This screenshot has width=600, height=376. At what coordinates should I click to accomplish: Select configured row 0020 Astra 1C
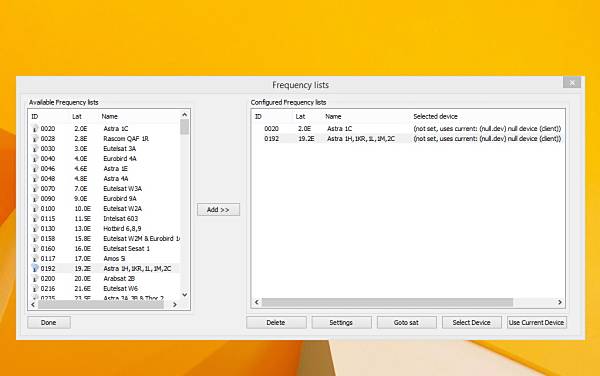point(408,129)
